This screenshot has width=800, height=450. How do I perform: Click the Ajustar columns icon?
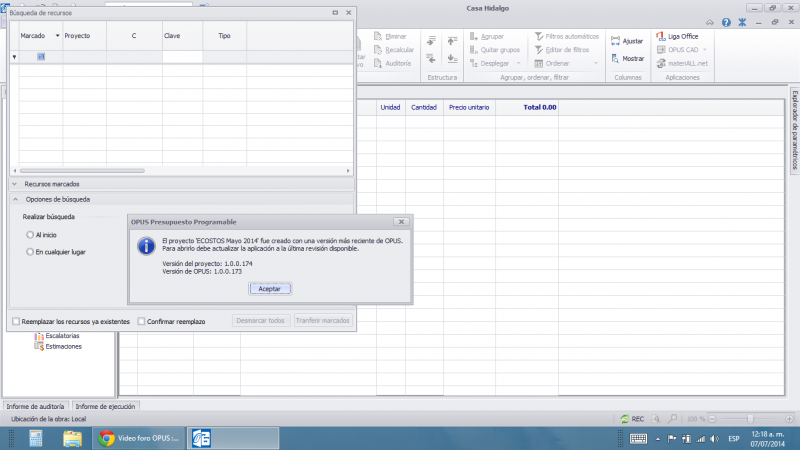tap(614, 41)
